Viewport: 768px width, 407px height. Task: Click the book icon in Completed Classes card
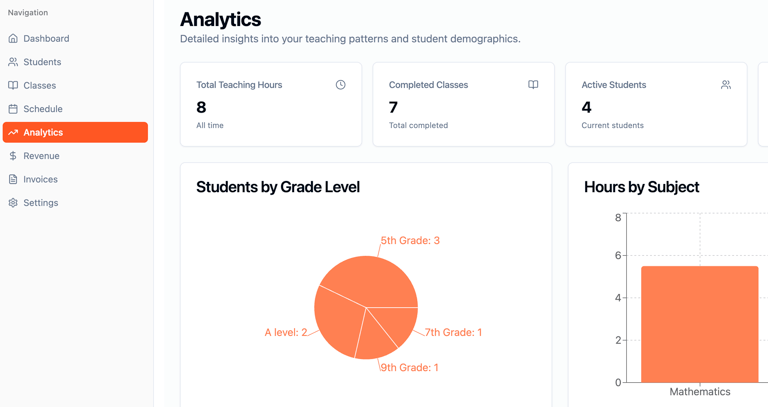(533, 85)
